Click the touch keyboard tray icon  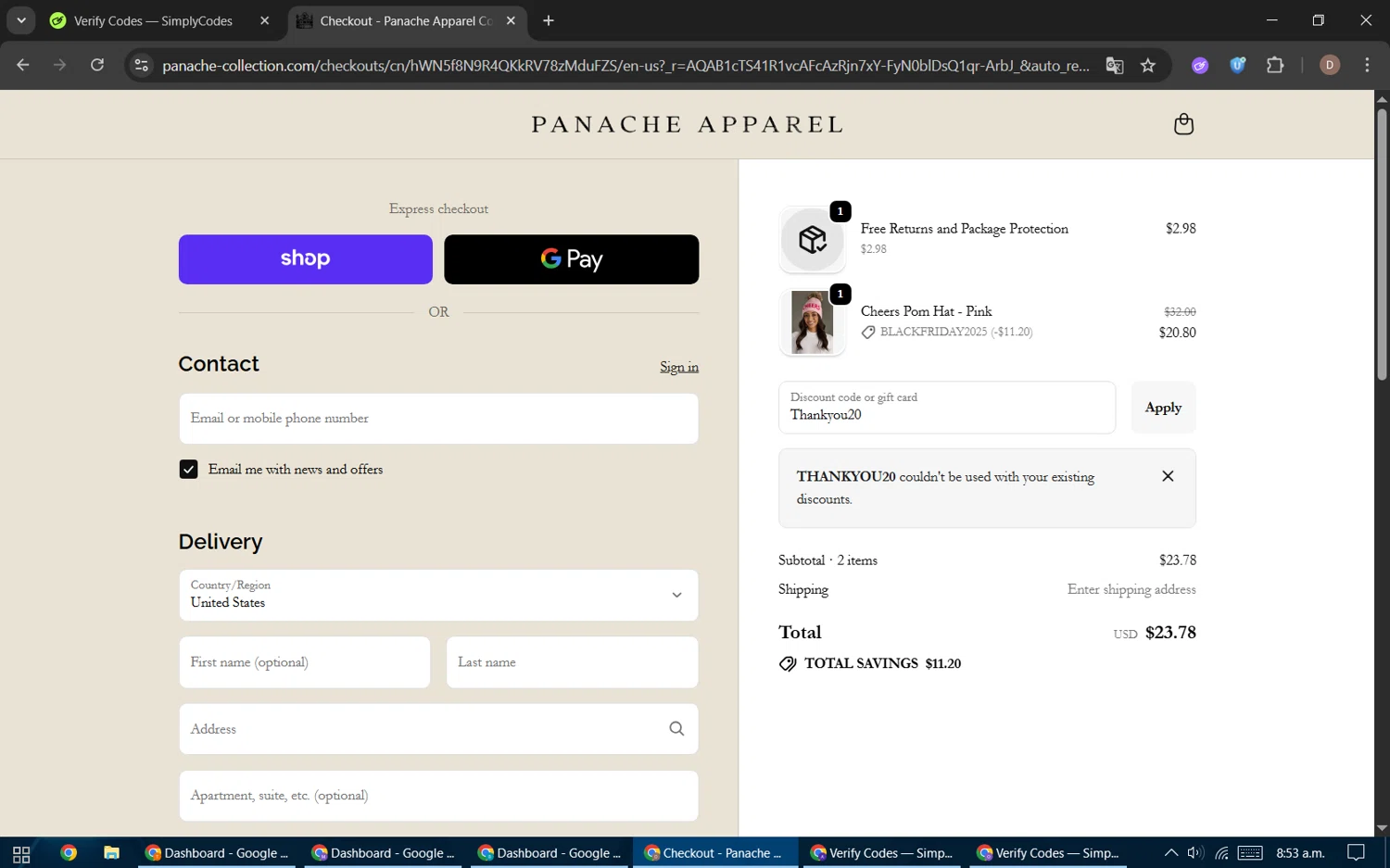[1250, 853]
